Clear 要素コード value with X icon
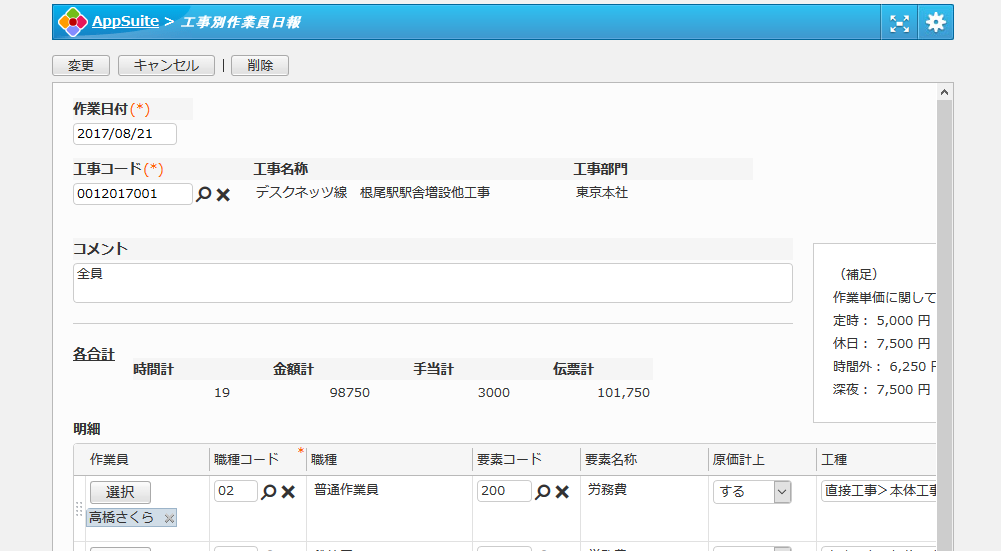Viewport: 1001px width, 551px height. tap(562, 492)
